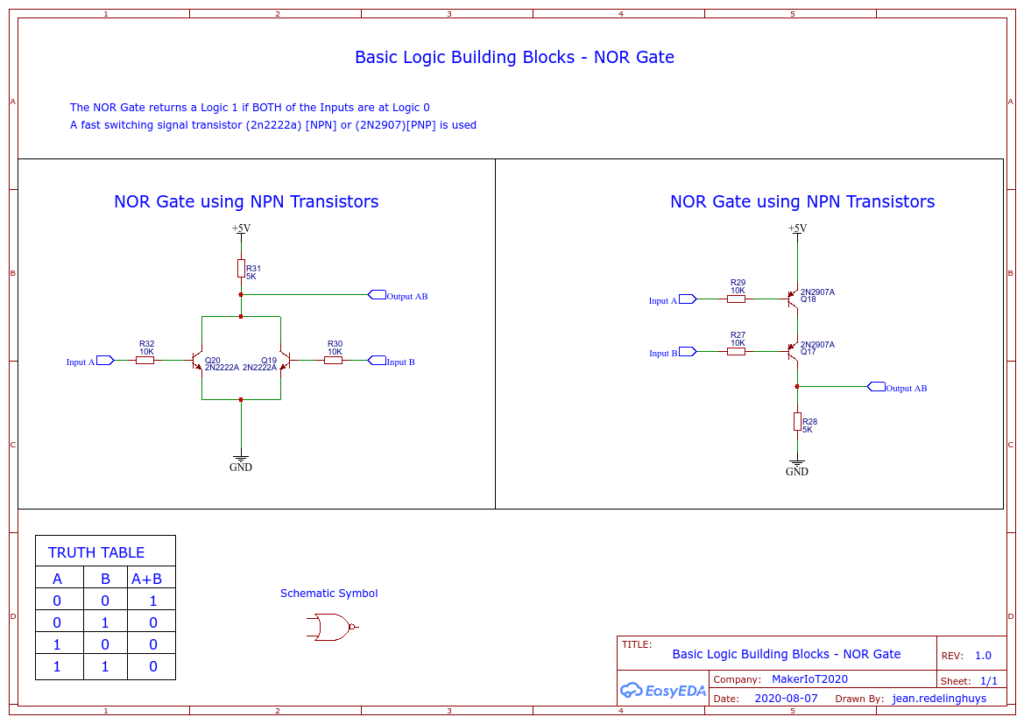Select transistor Q17 2N2907A symbol
Screen dimensions: 1024x724
tap(793, 351)
